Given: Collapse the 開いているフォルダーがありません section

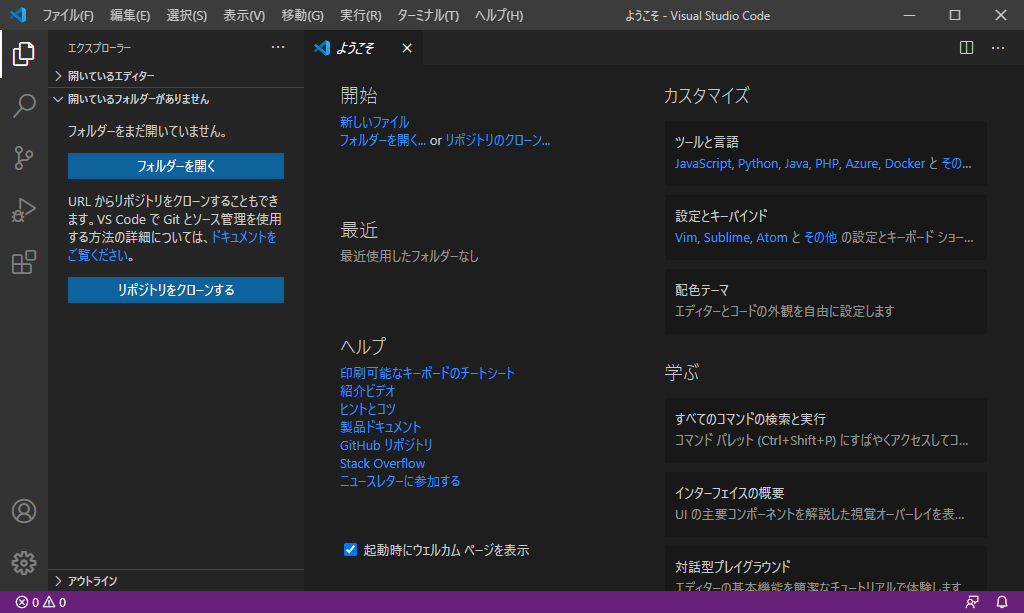Looking at the screenshot, I should [x=176, y=99].
